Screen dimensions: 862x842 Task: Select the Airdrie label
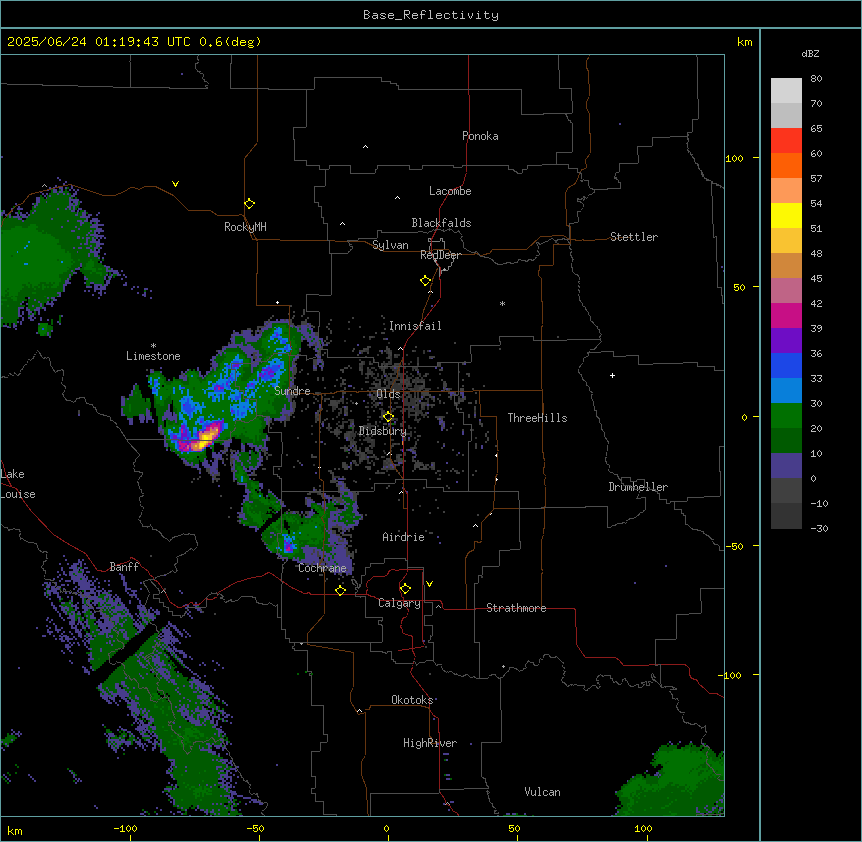[403, 537]
